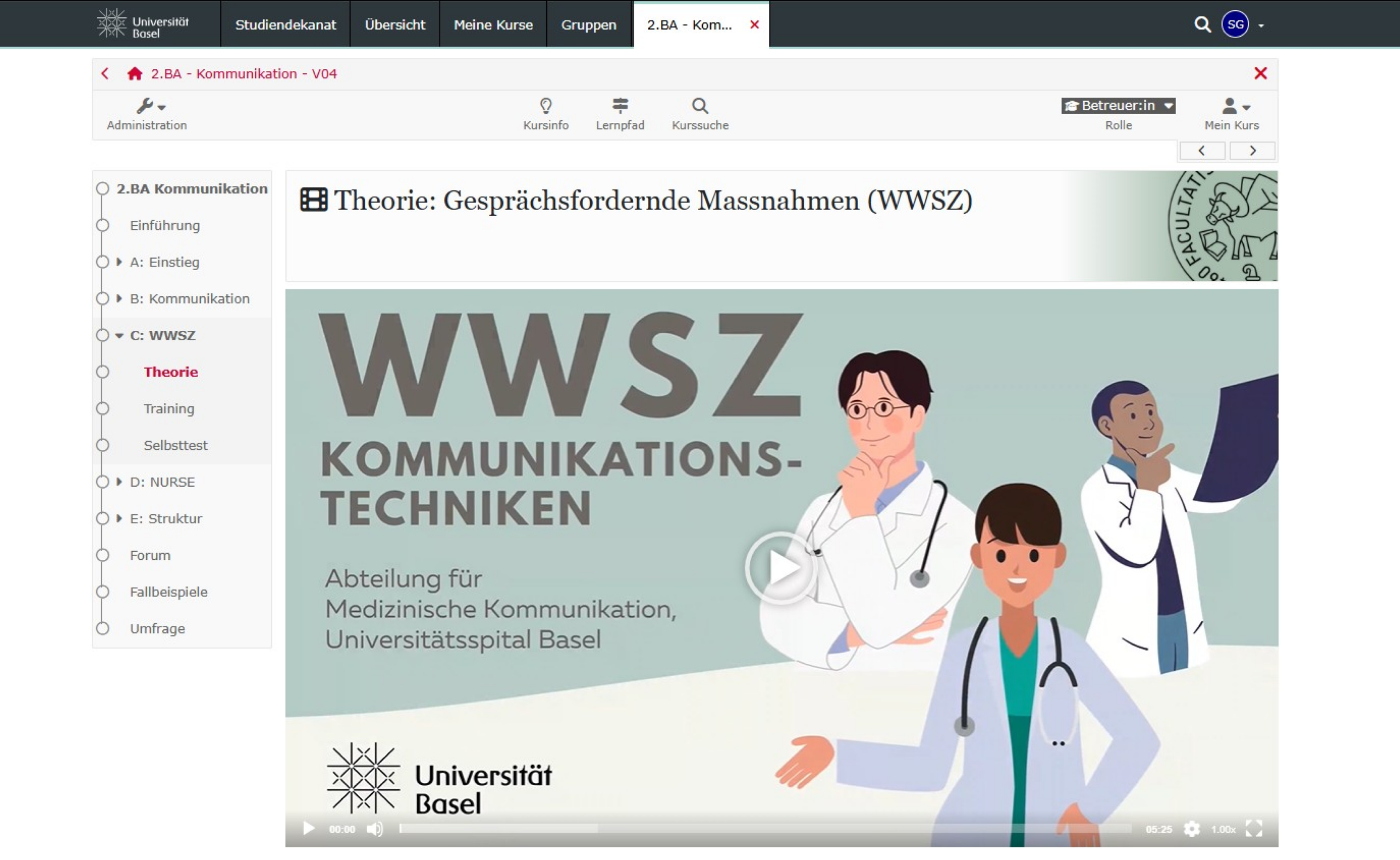
Task: Go back with the red breadcrumb arrow
Action: point(105,73)
